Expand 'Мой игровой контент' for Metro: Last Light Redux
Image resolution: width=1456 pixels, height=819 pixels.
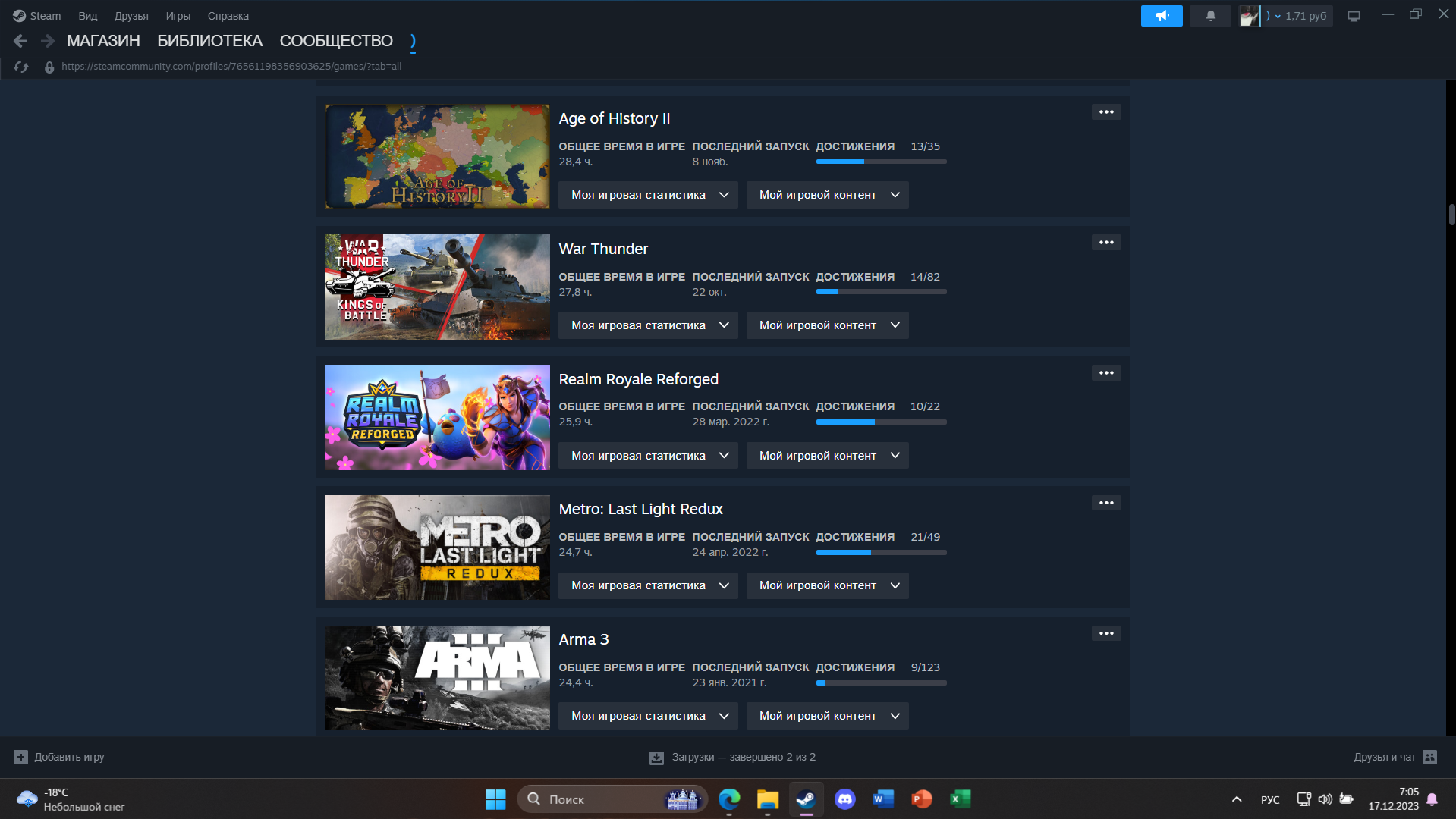[828, 585]
